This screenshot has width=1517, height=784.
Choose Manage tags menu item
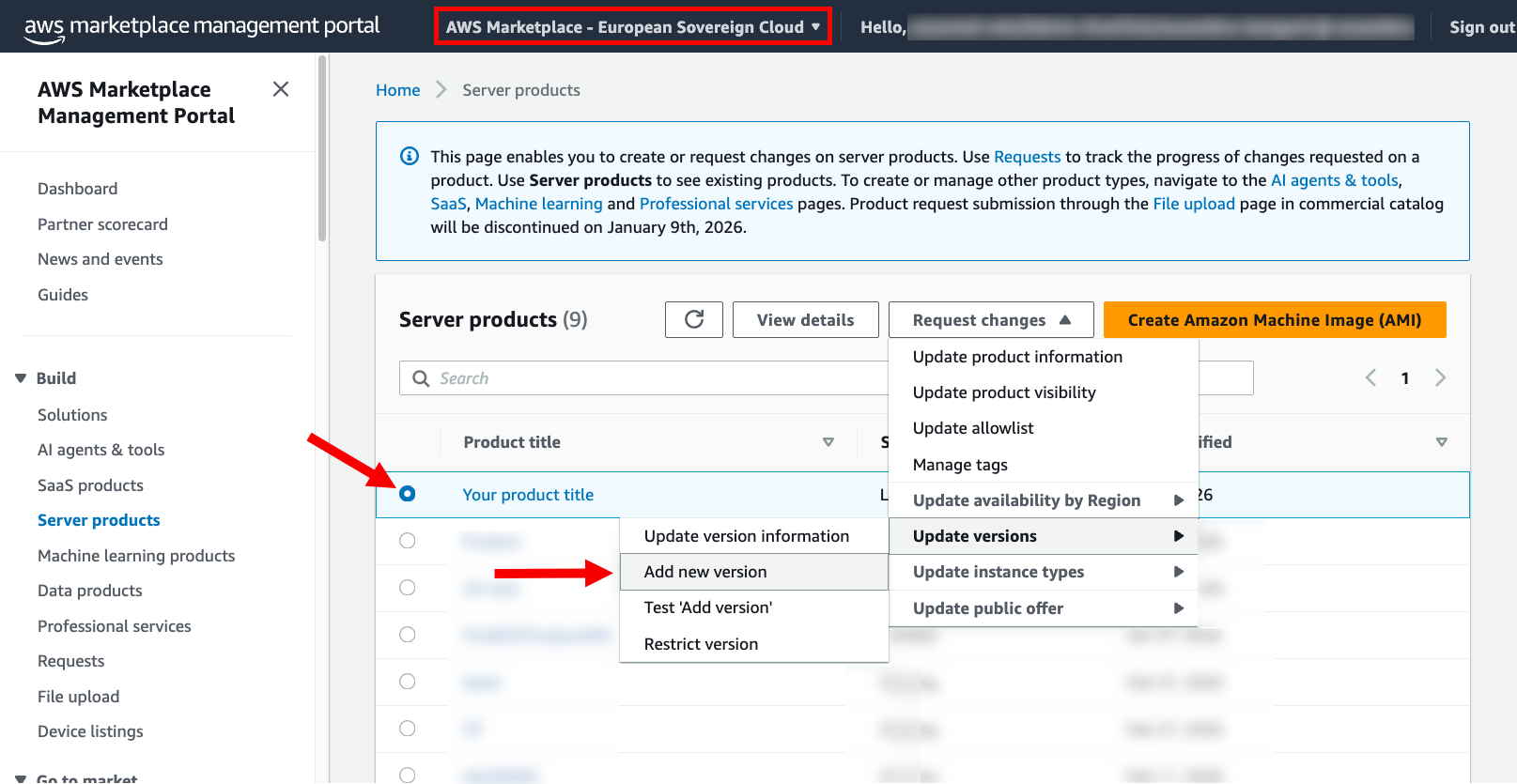[x=960, y=465]
